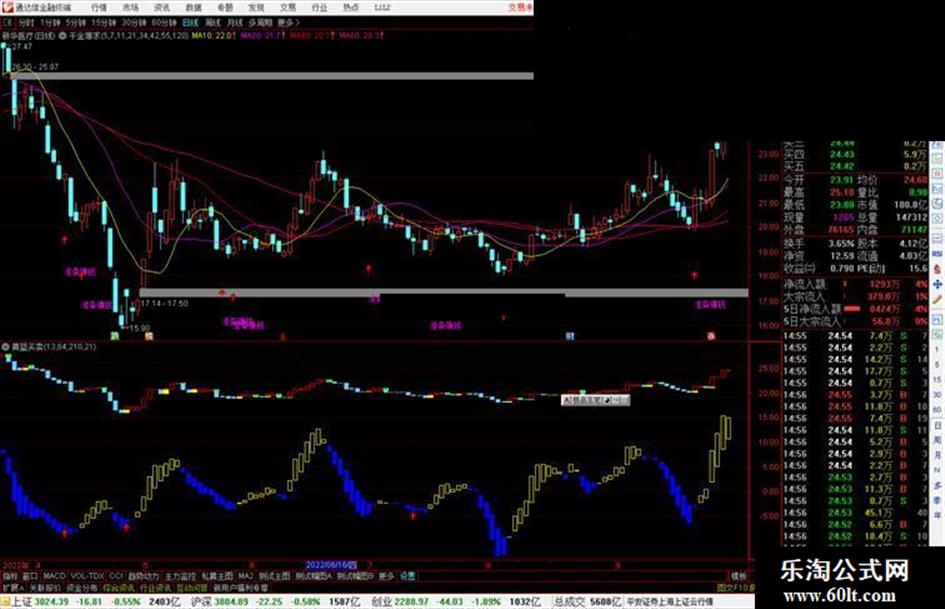
Task: Click the highlighted date 2022/06/16 on timeline
Action: (331, 565)
